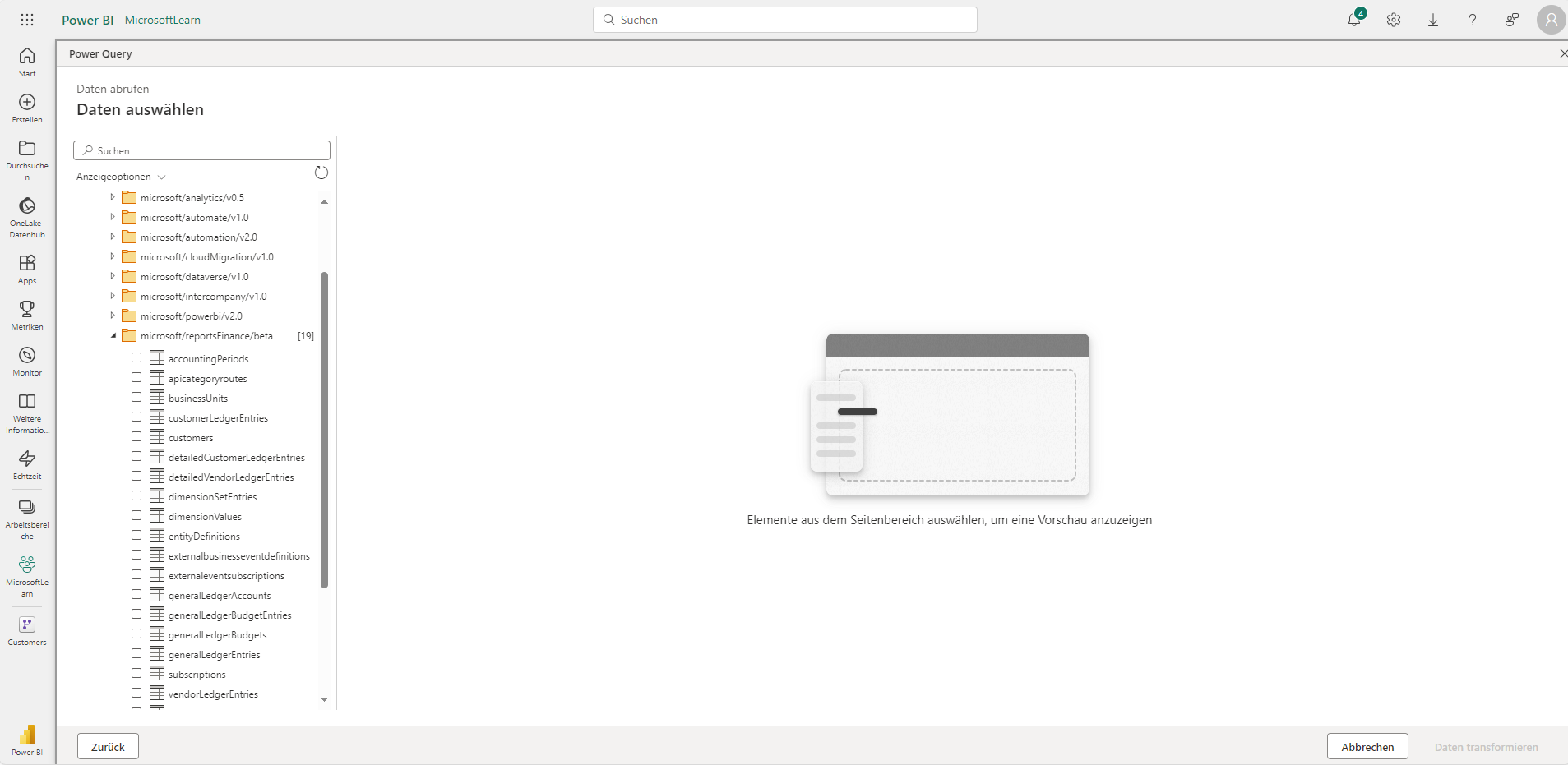Expand microsoft/automation/v2.0 folder arrow

[x=113, y=237]
